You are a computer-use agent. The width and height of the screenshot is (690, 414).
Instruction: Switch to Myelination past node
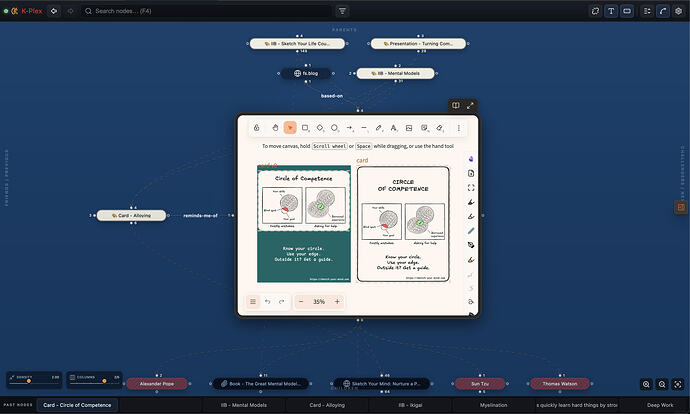coord(494,405)
